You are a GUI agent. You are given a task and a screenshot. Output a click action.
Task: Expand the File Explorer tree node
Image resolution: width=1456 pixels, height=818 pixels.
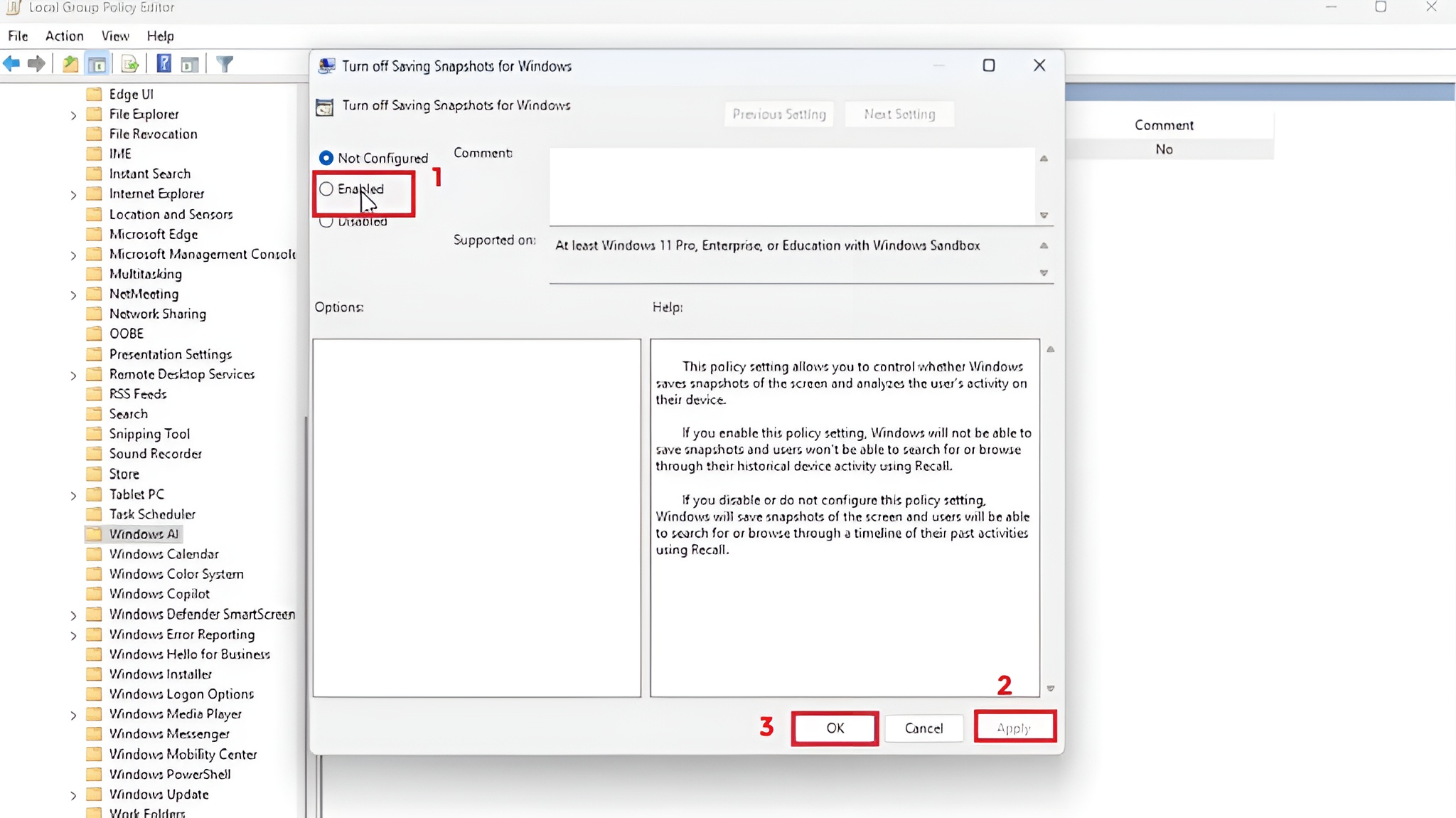pos(73,115)
